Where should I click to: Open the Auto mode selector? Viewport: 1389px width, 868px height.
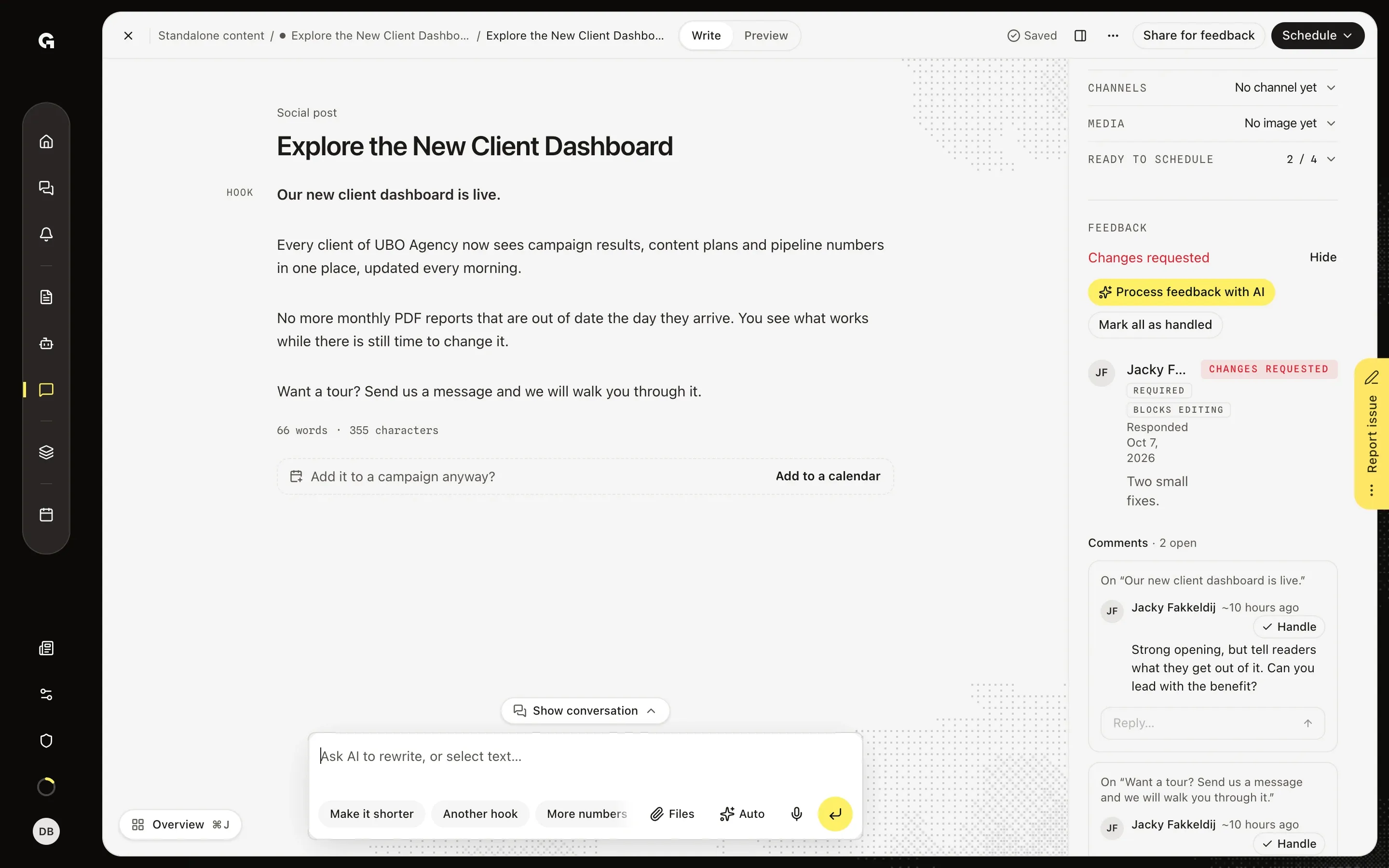click(x=742, y=814)
